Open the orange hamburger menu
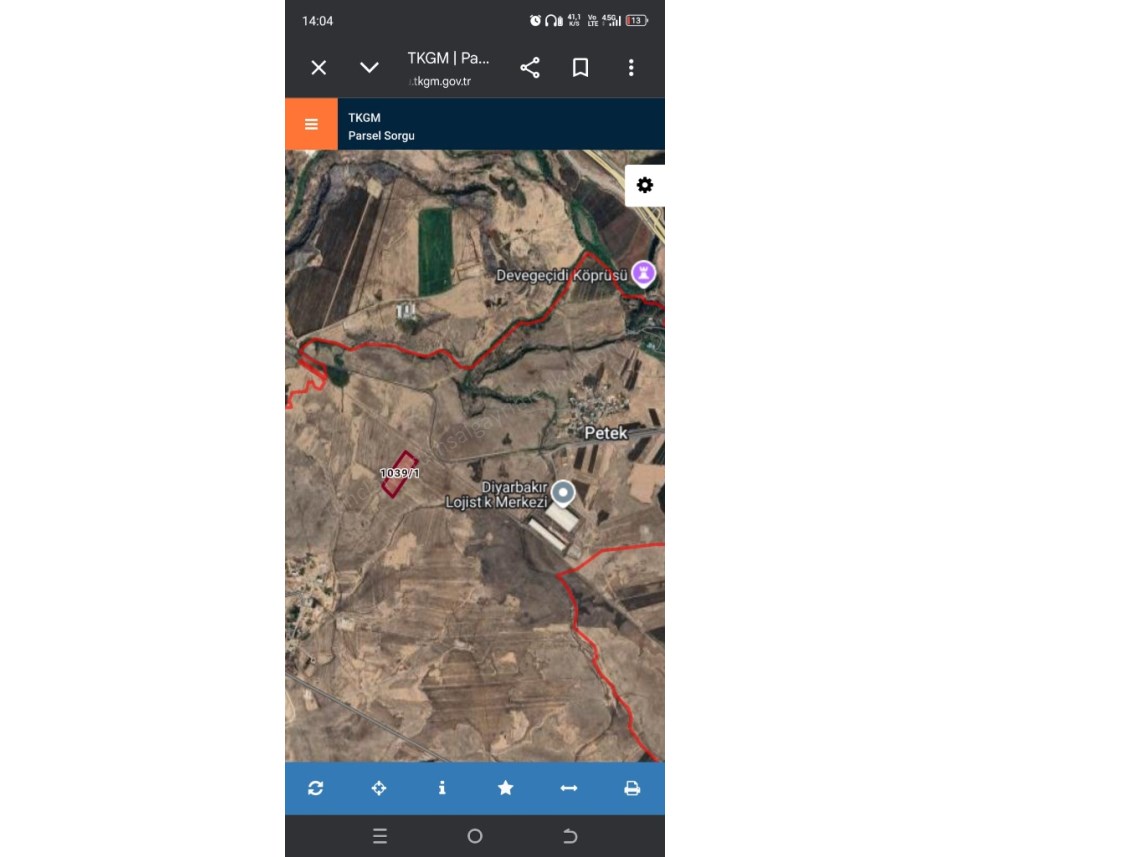 (311, 125)
